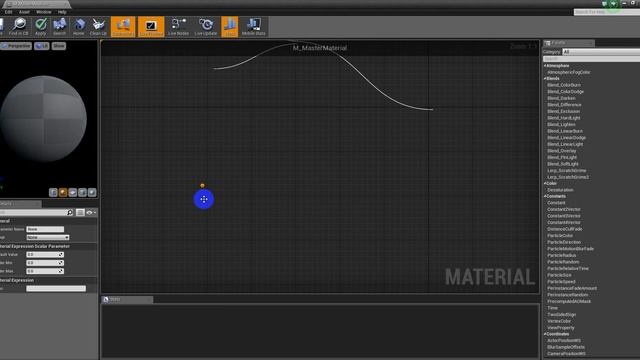Toggle the Details property matrix grid icon
The height and width of the screenshot is (360, 640).
[80, 212]
